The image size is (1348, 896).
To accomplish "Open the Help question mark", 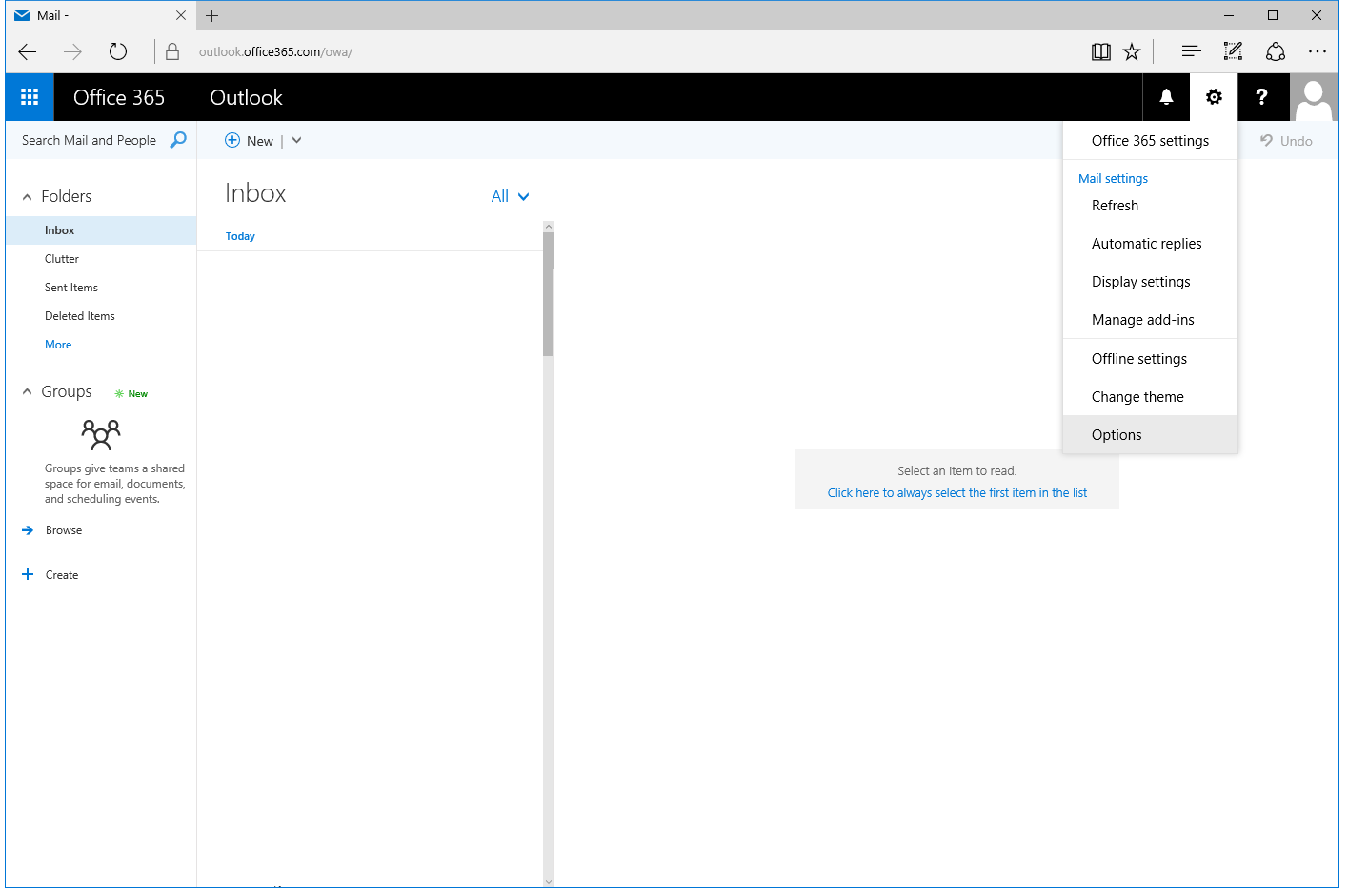I will pos(1263,96).
